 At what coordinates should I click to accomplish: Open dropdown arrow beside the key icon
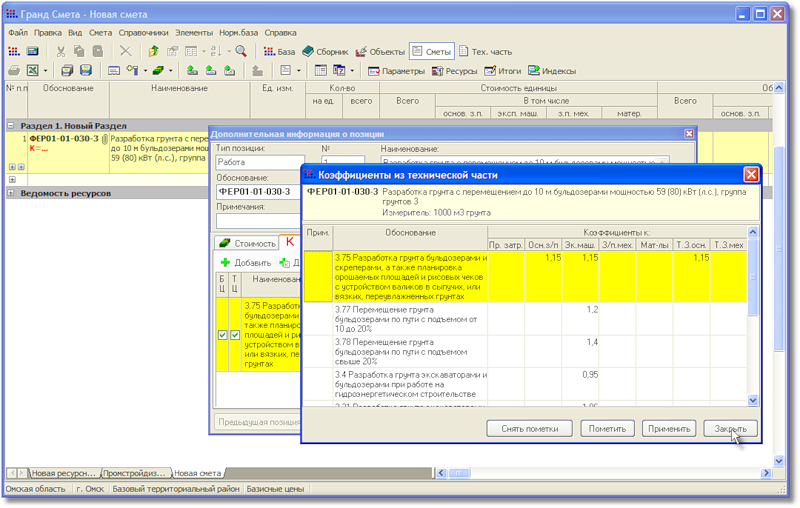click(x=145, y=71)
